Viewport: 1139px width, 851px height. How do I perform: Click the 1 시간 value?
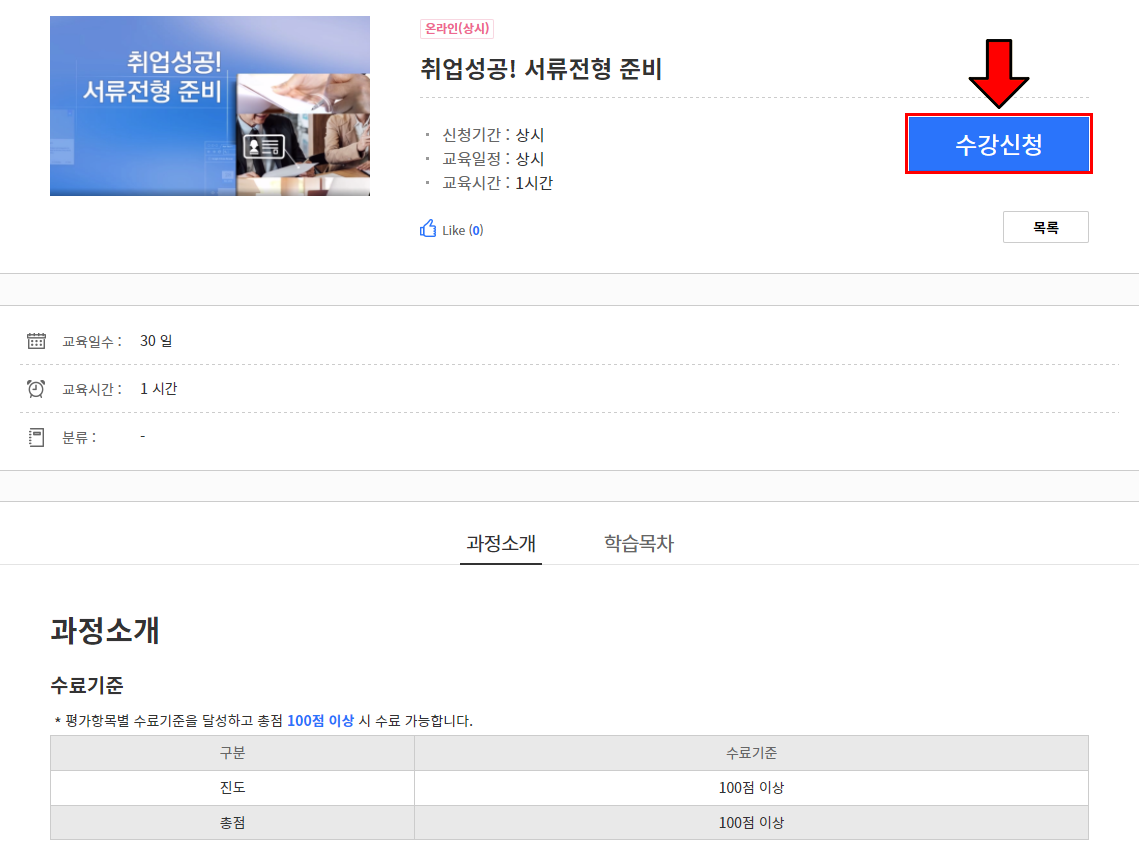pyautogui.click(x=158, y=388)
